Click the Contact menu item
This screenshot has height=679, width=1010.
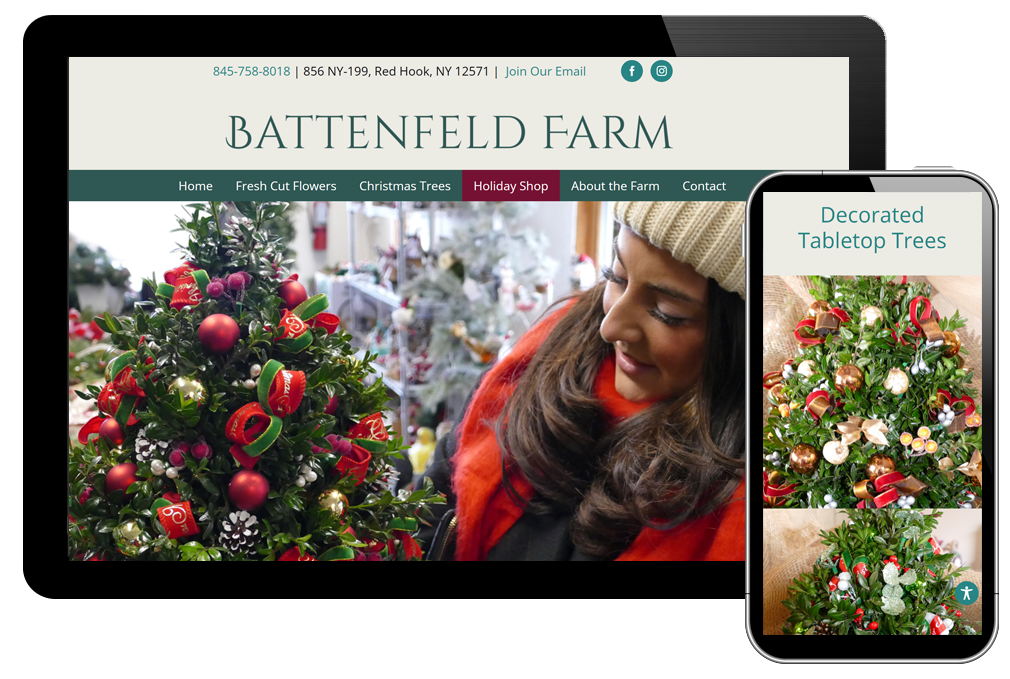[704, 186]
